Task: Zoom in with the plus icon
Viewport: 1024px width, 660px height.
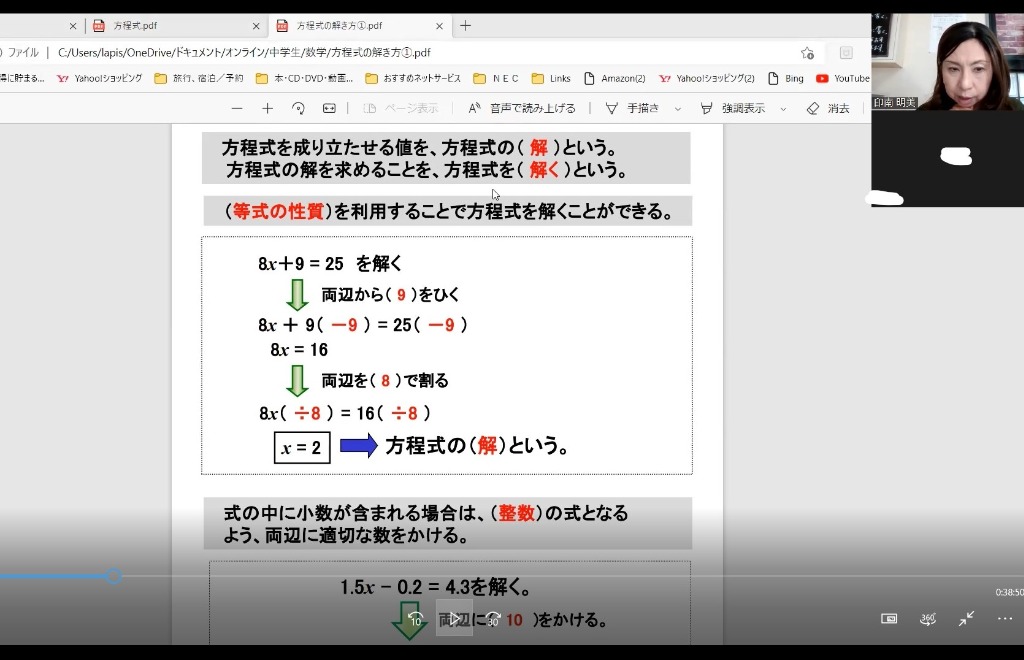Action: (267, 108)
